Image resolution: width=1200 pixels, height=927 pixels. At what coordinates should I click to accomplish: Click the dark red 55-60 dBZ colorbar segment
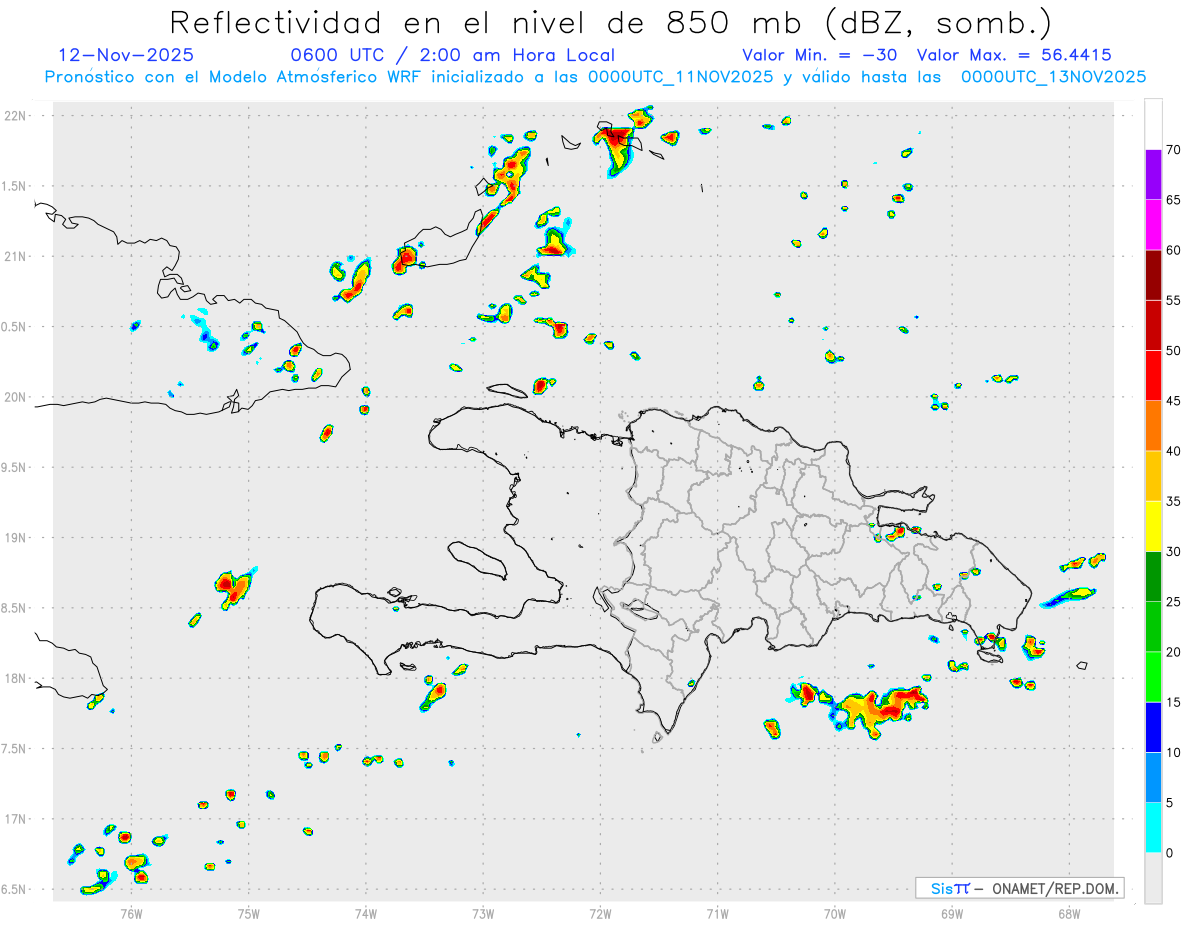tap(1153, 275)
